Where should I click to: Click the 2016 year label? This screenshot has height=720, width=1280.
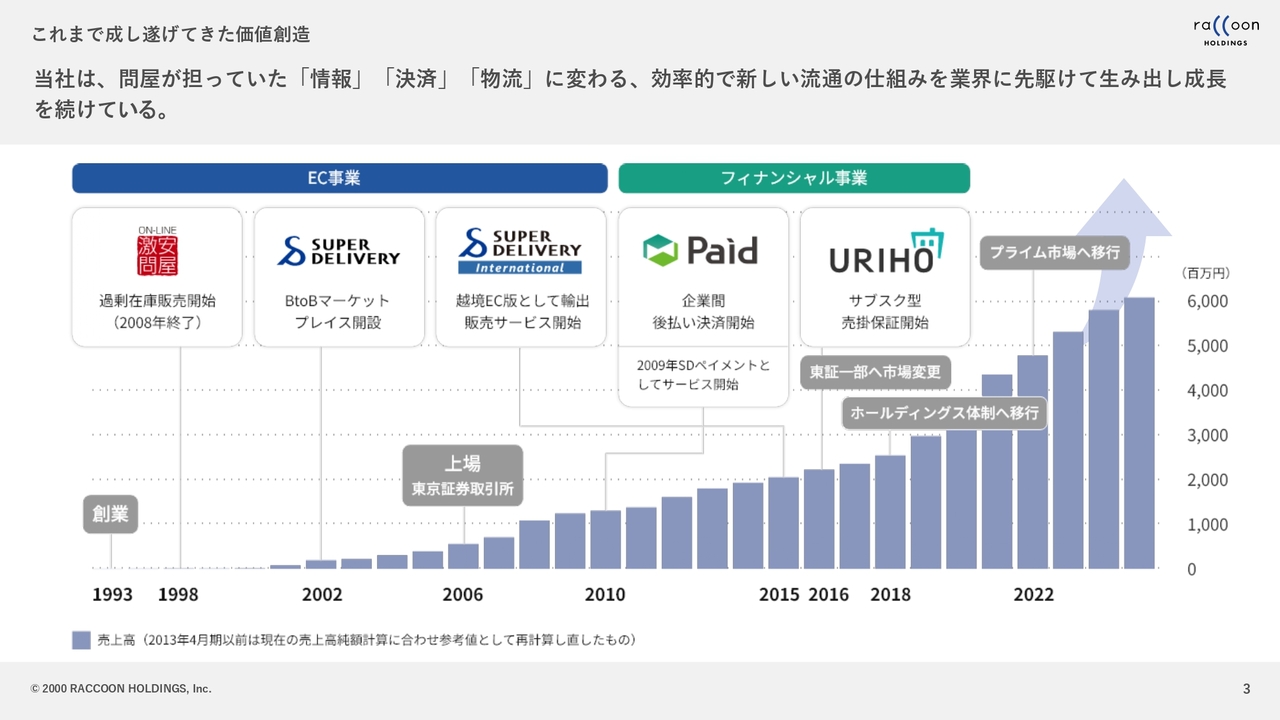click(x=829, y=594)
